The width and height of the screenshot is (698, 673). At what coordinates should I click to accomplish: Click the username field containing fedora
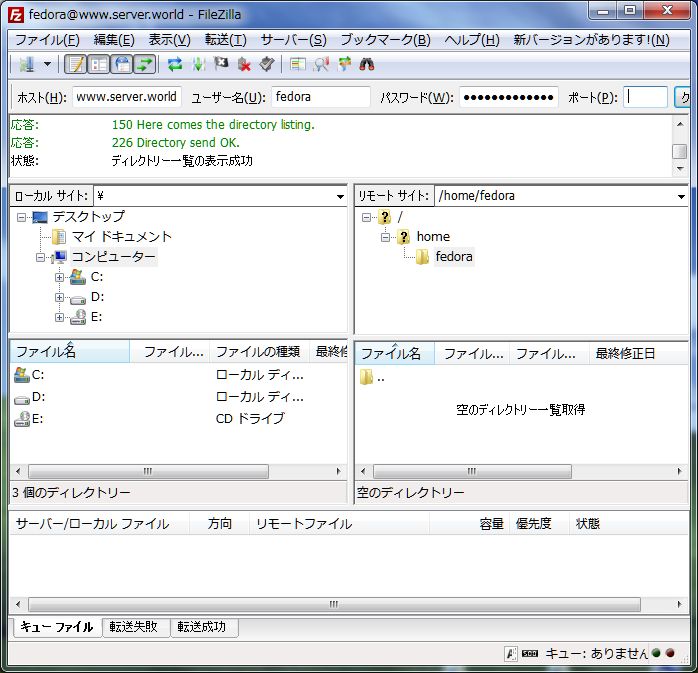pyautogui.click(x=321, y=97)
